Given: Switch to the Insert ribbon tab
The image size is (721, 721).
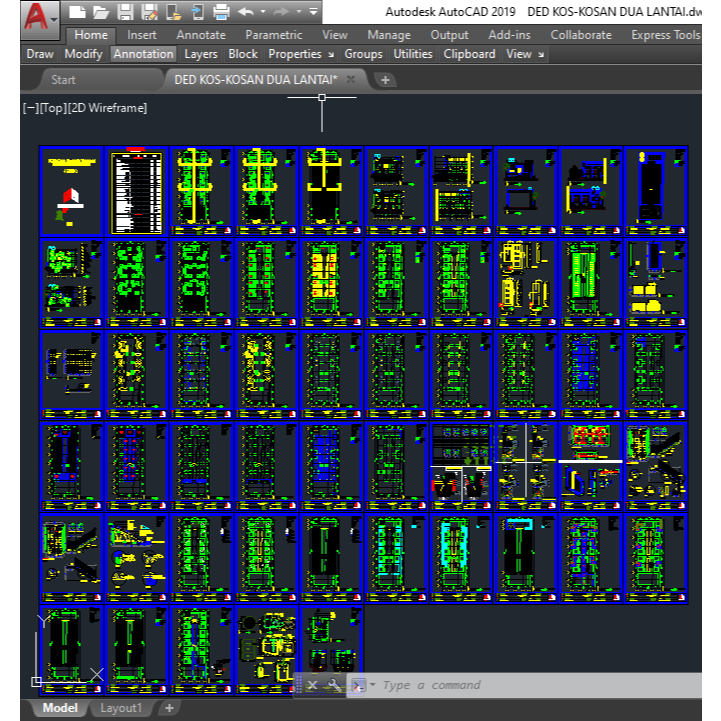Looking at the screenshot, I should [x=142, y=35].
